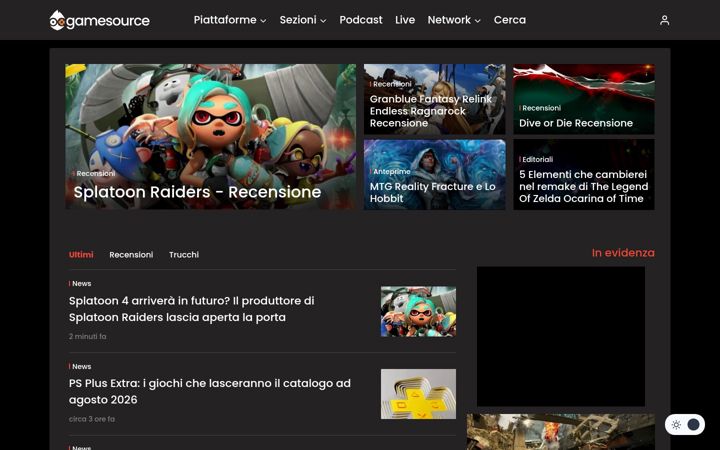Toggle the light/dark theme switch
720x450 pixels.
(x=684, y=424)
